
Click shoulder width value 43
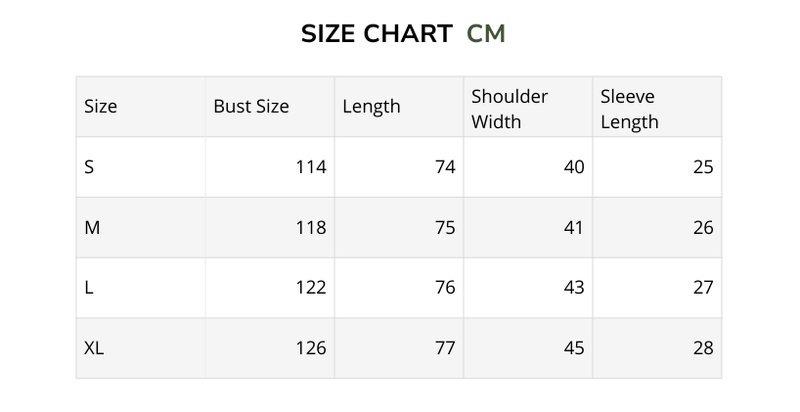coord(574,288)
